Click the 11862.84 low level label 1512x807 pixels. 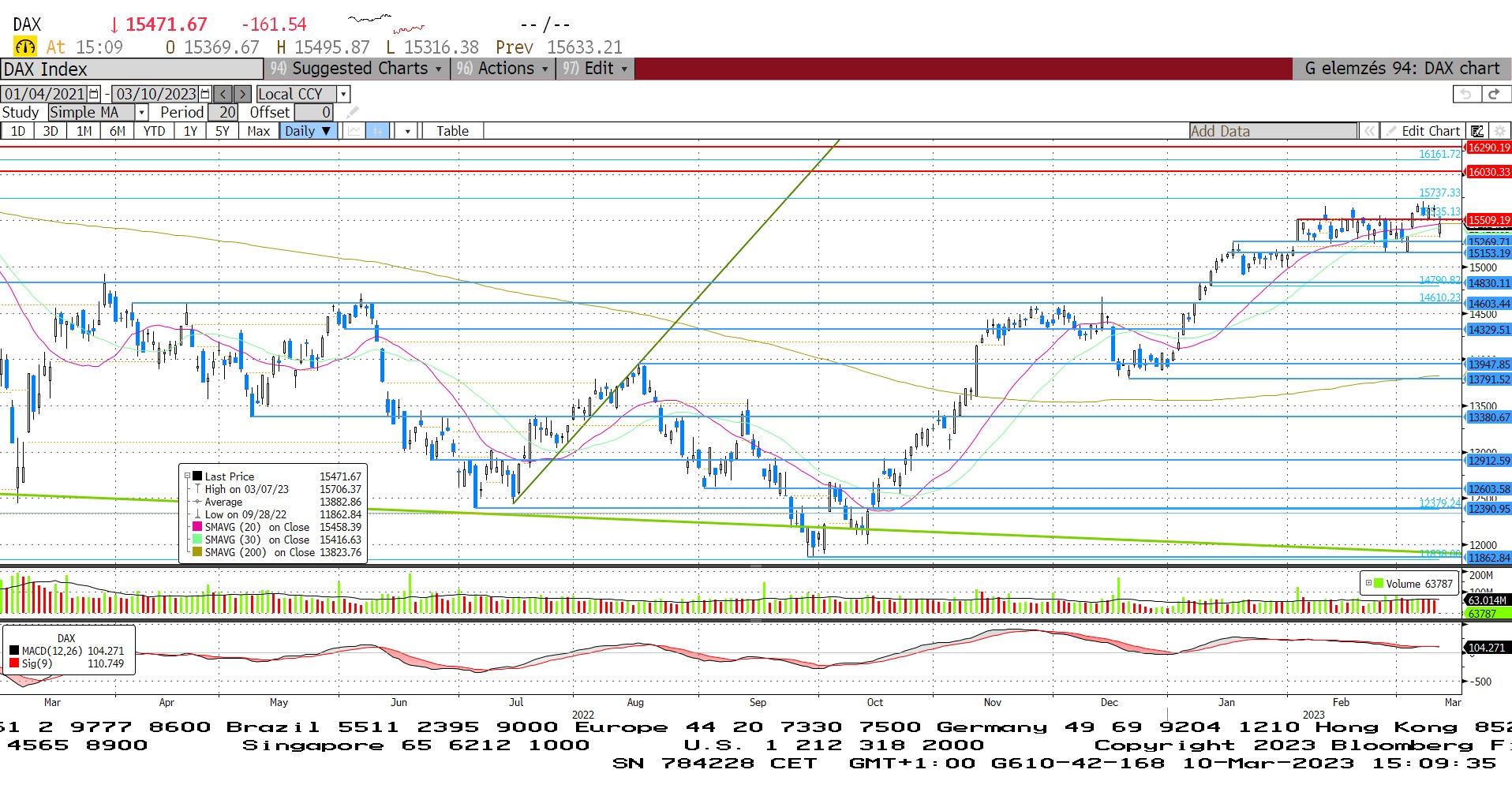click(x=1488, y=558)
